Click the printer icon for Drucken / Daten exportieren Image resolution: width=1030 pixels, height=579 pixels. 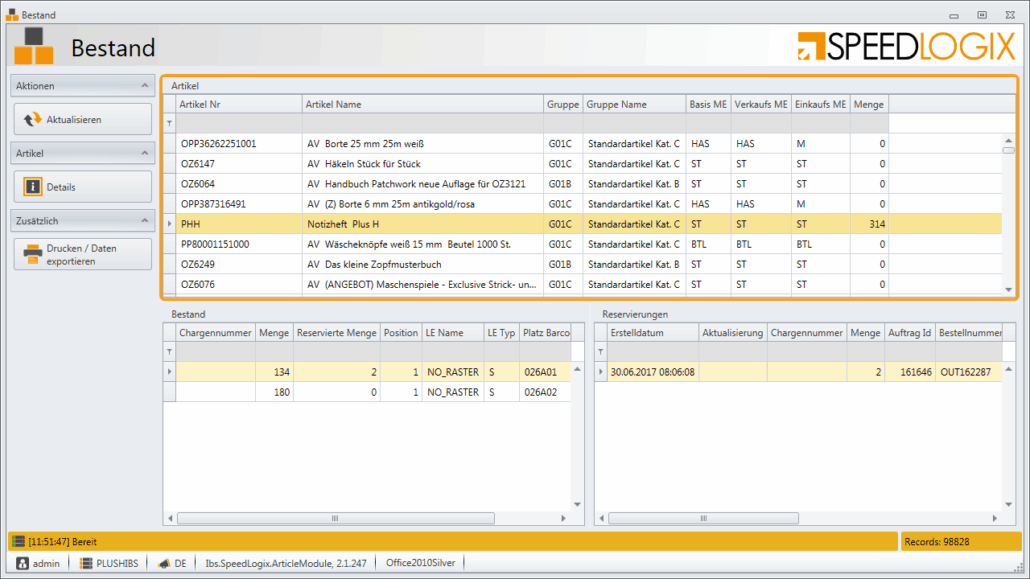coord(32,254)
